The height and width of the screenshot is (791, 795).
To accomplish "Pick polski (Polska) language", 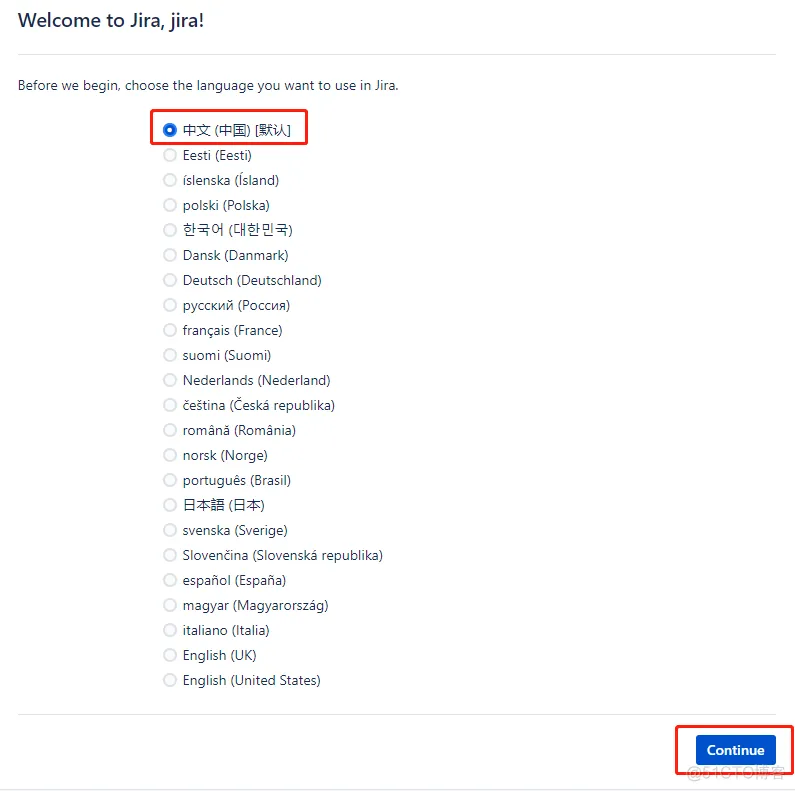I will coord(170,205).
